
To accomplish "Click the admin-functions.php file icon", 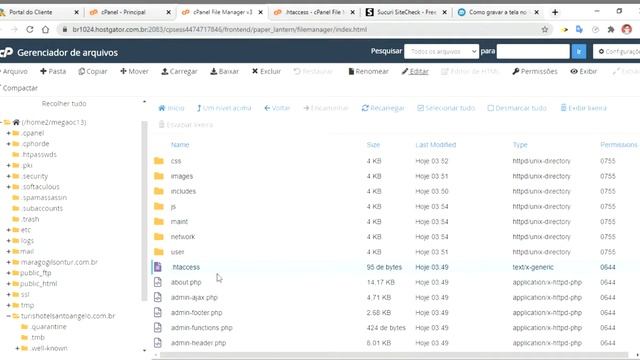I will pos(158,327).
